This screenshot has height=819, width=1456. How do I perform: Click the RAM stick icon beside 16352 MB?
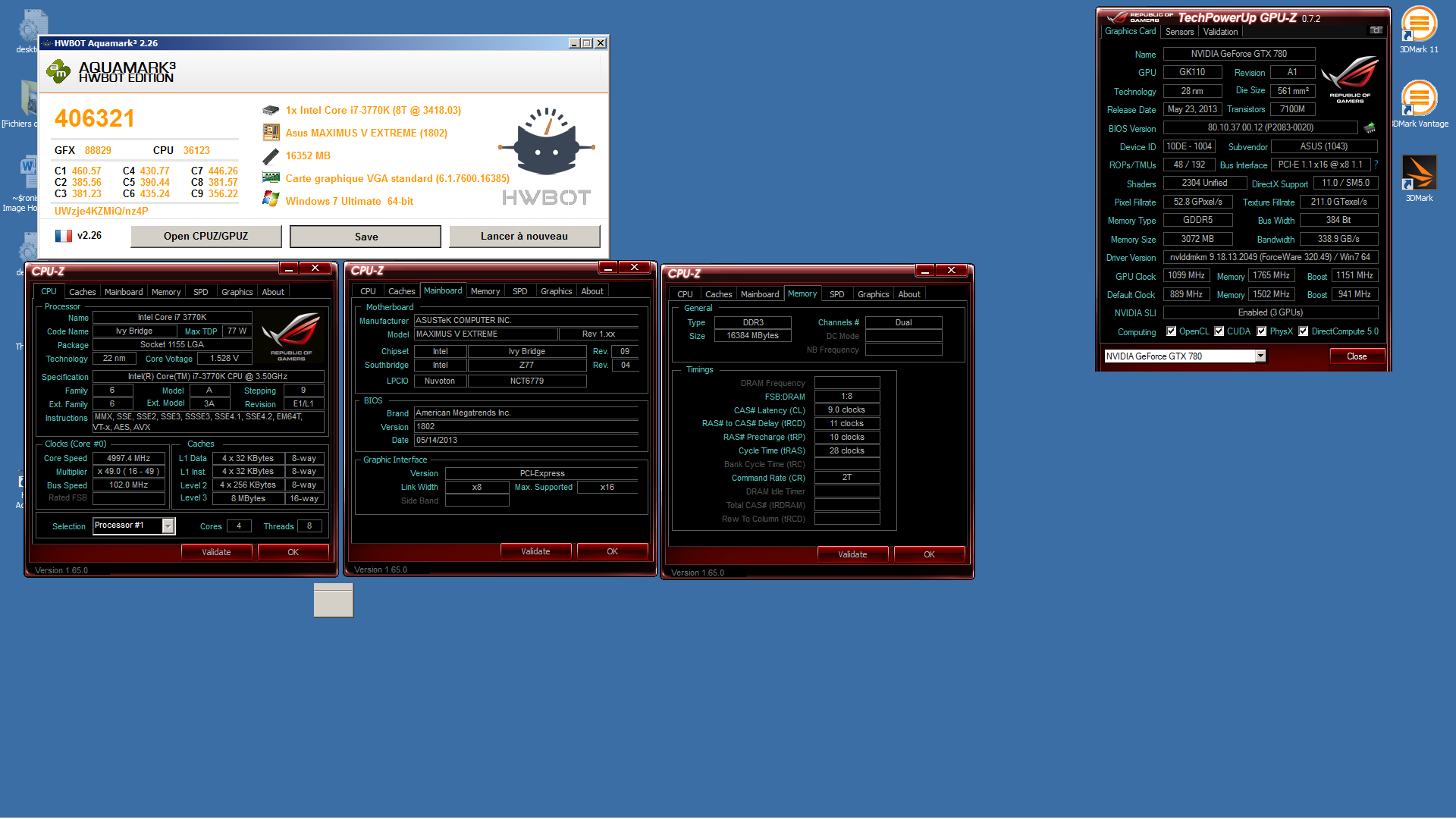(x=271, y=156)
